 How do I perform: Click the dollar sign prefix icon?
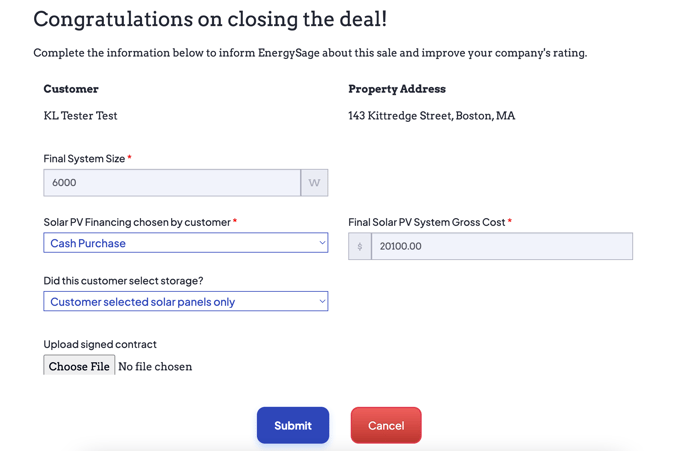[x=360, y=246]
